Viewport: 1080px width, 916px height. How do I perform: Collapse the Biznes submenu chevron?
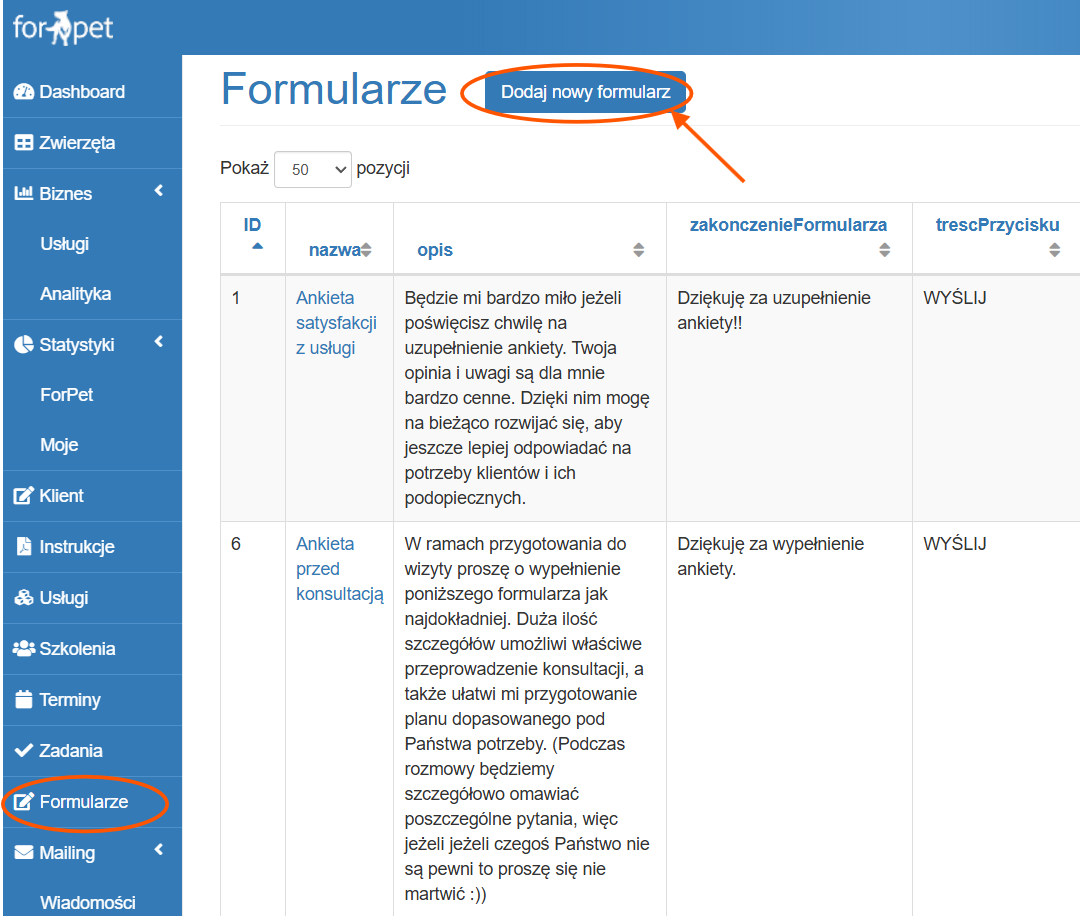(x=159, y=190)
